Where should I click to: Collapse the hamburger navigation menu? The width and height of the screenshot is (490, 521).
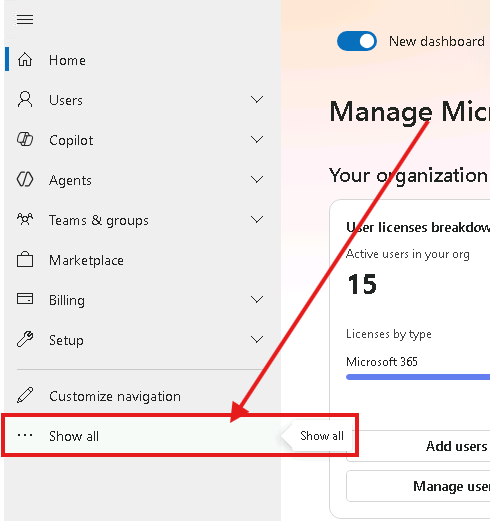point(25,19)
